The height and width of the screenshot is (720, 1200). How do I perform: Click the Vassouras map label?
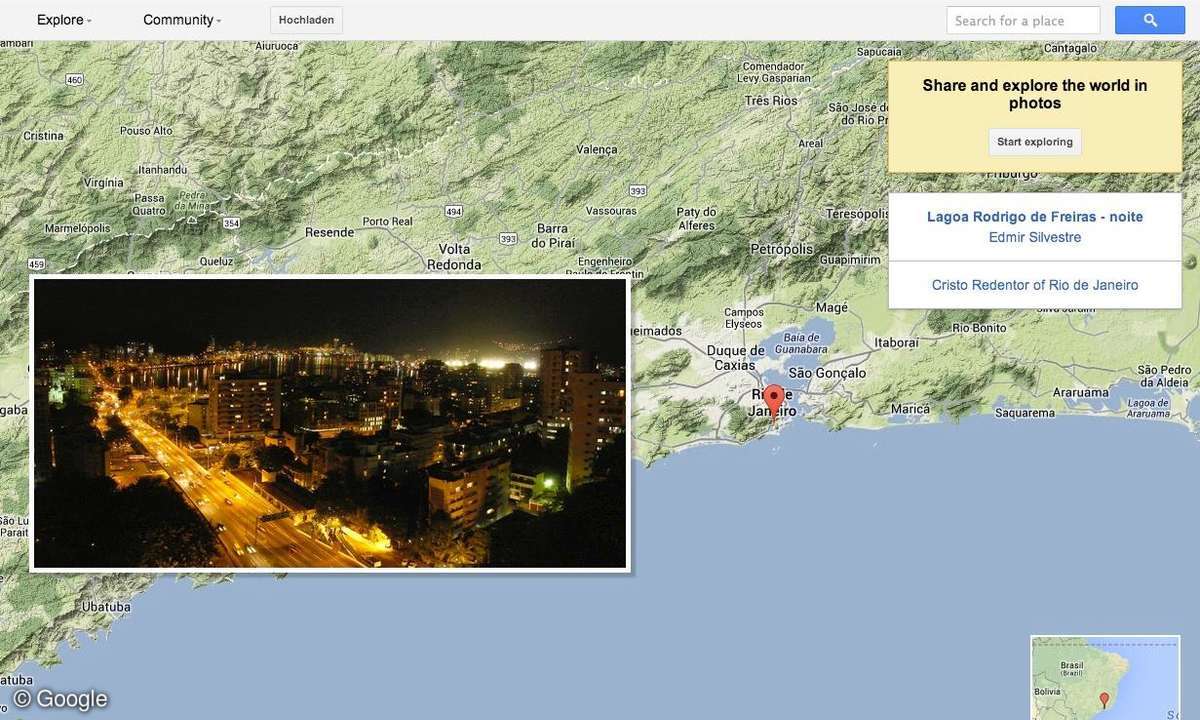611,212
